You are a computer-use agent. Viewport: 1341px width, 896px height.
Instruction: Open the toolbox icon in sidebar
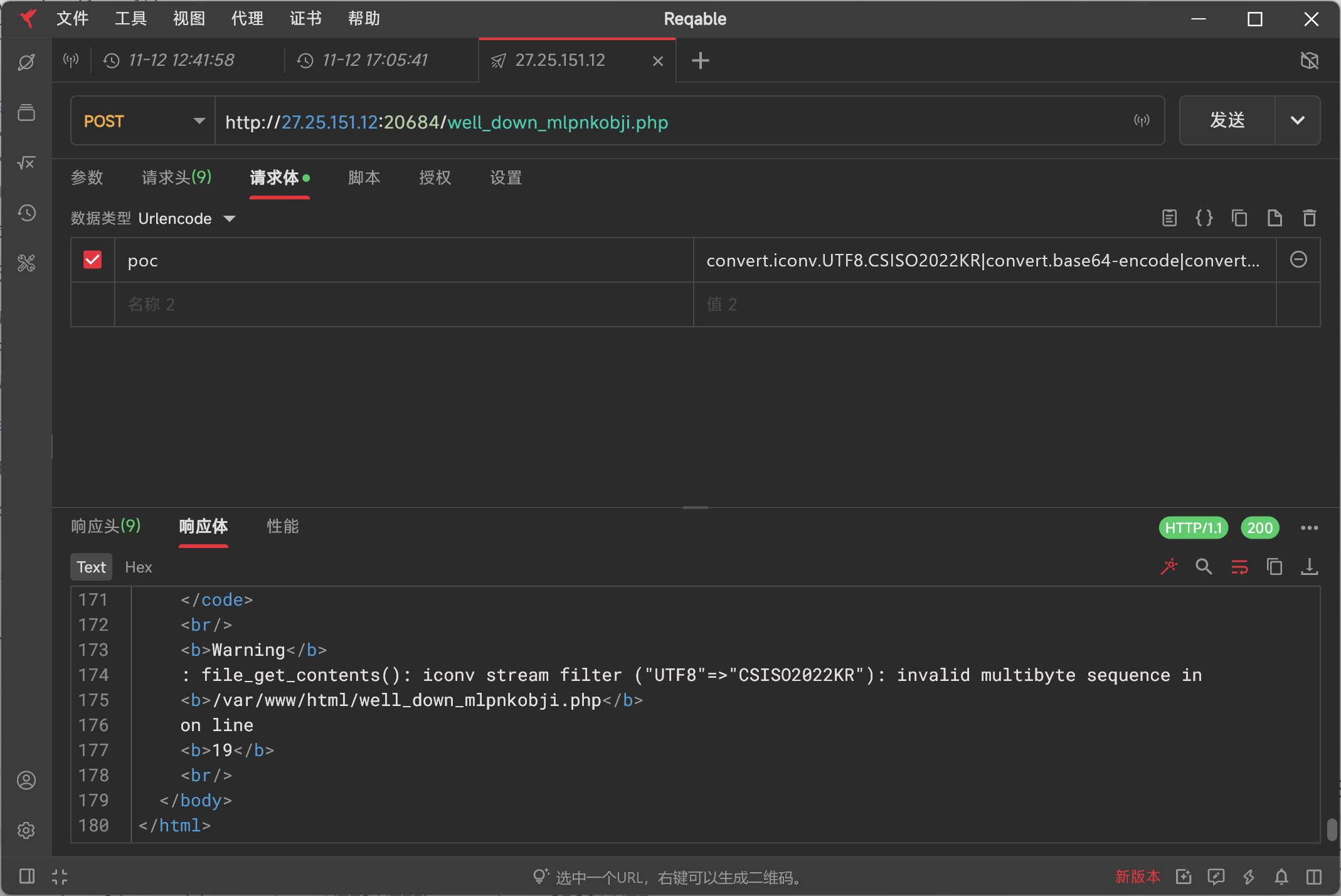coord(26,263)
